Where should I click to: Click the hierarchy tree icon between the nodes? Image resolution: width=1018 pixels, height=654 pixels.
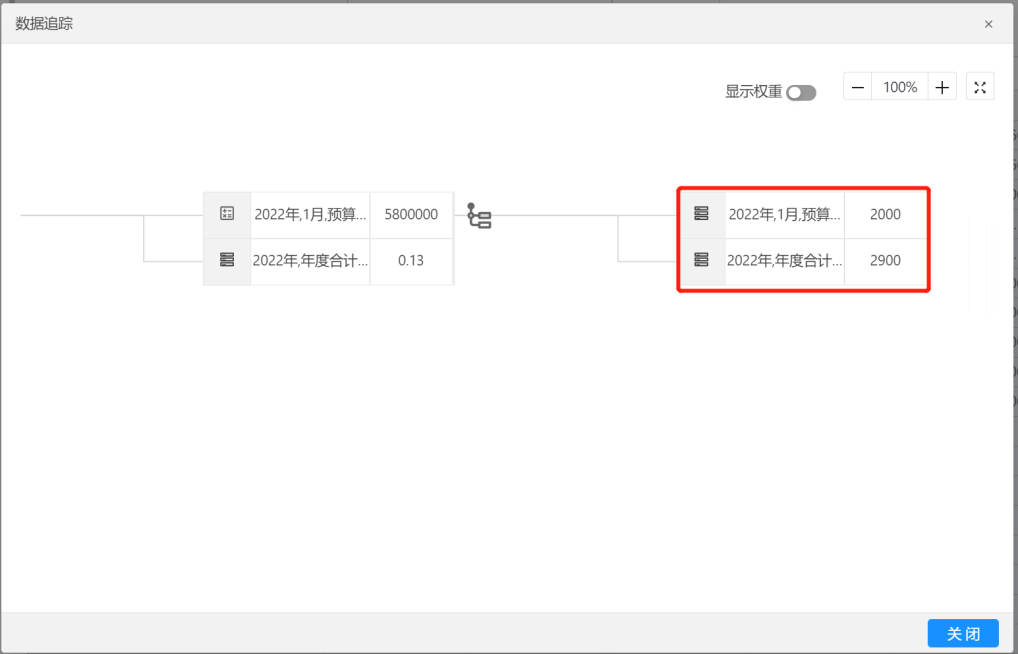point(480,216)
